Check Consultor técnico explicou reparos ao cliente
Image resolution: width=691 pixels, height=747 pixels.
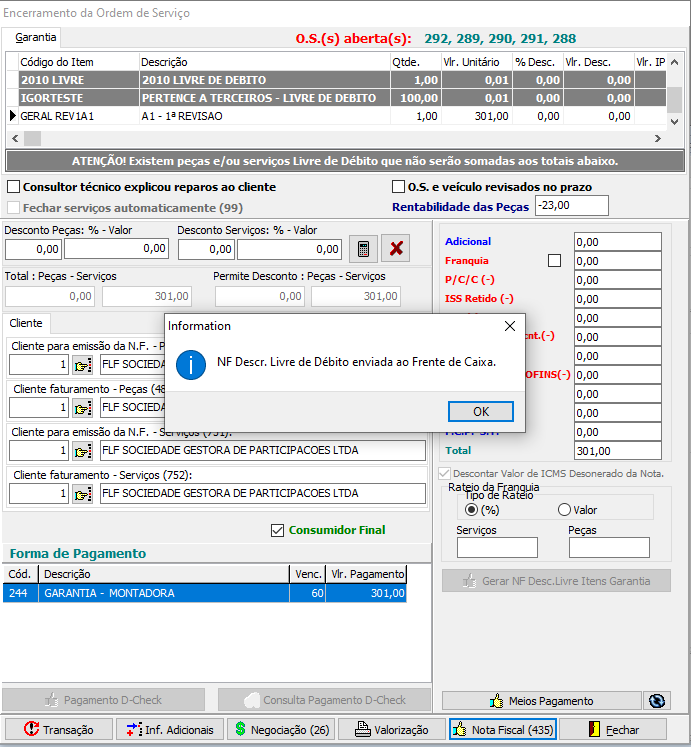point(13,187)
